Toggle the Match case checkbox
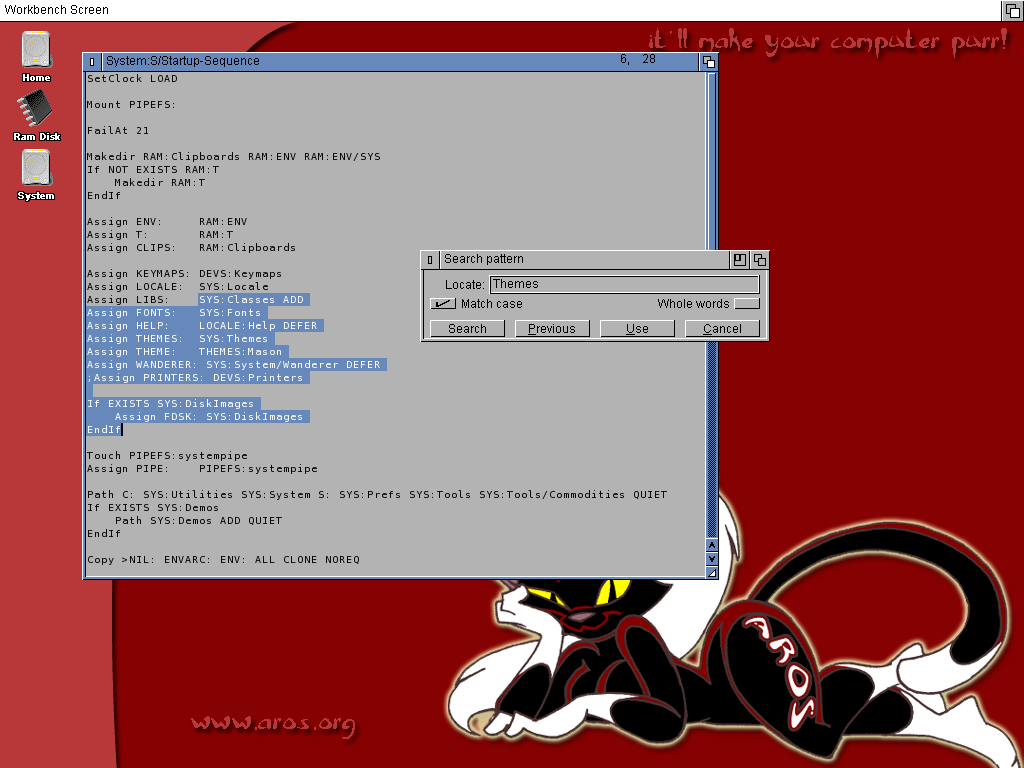This screenshot has width=1024, height=768. (443, 304)
